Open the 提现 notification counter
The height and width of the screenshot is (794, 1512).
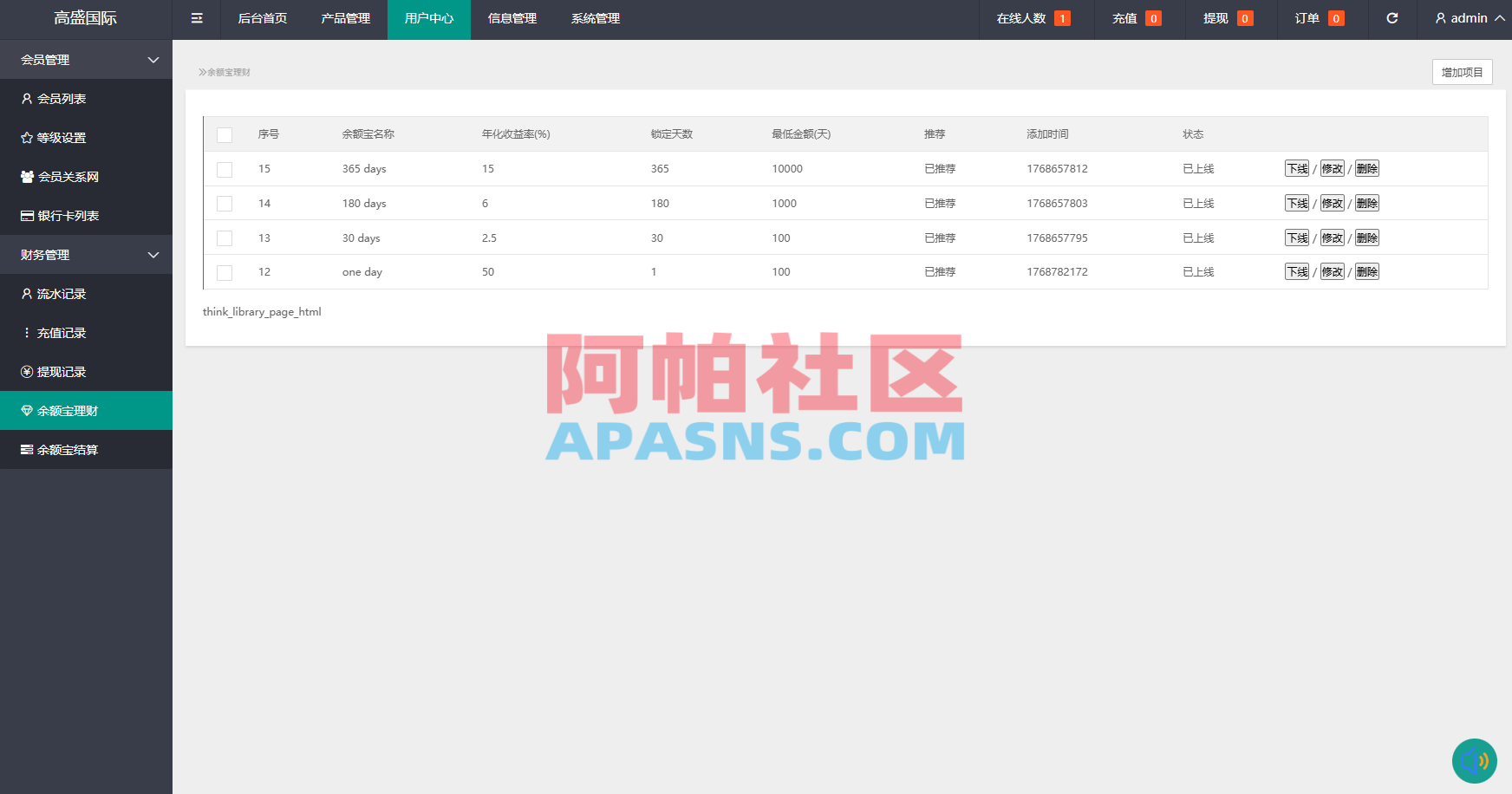pos(1245,18)
